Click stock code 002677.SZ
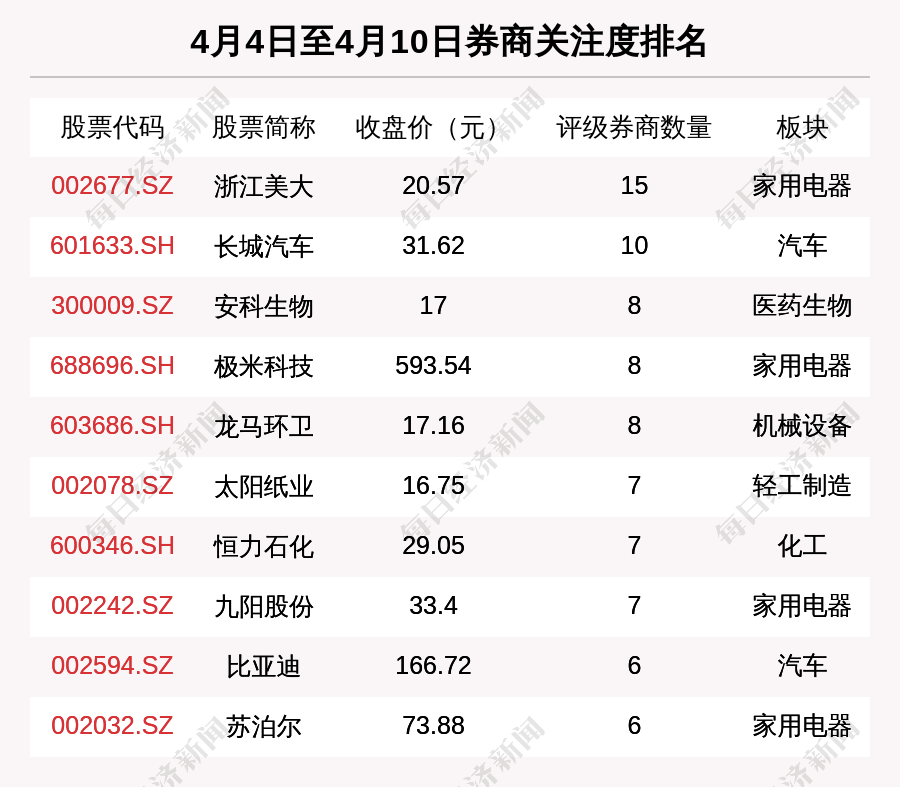 point(112,185)
